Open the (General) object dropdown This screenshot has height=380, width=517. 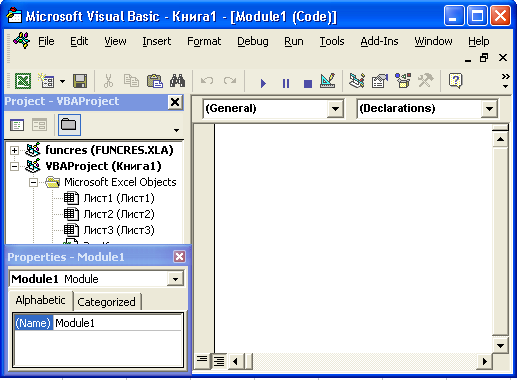(335, 109)
